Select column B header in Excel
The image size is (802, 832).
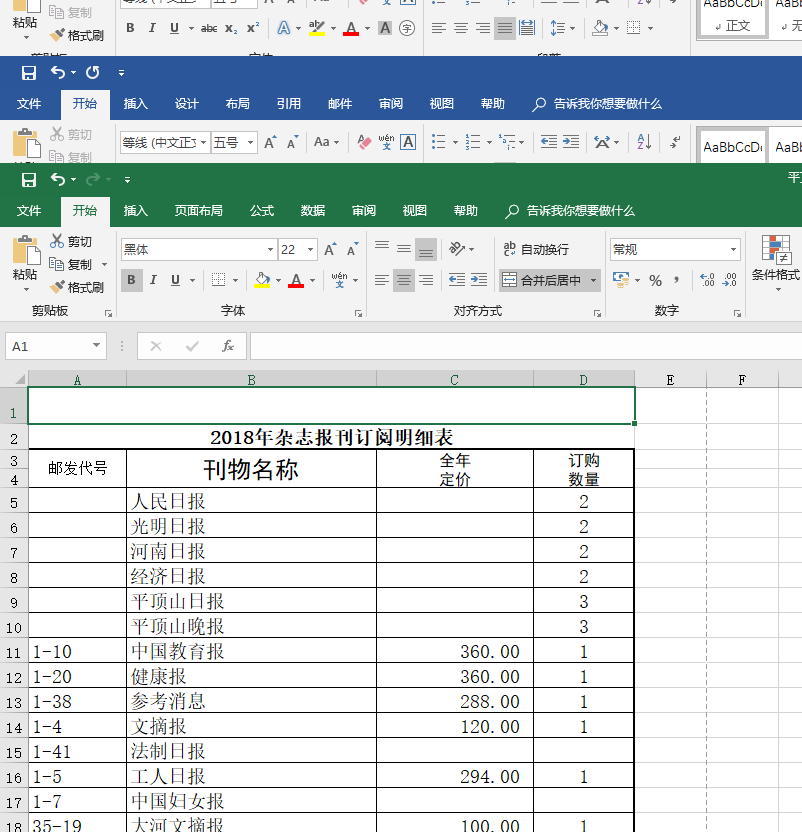tap(252, 379)
